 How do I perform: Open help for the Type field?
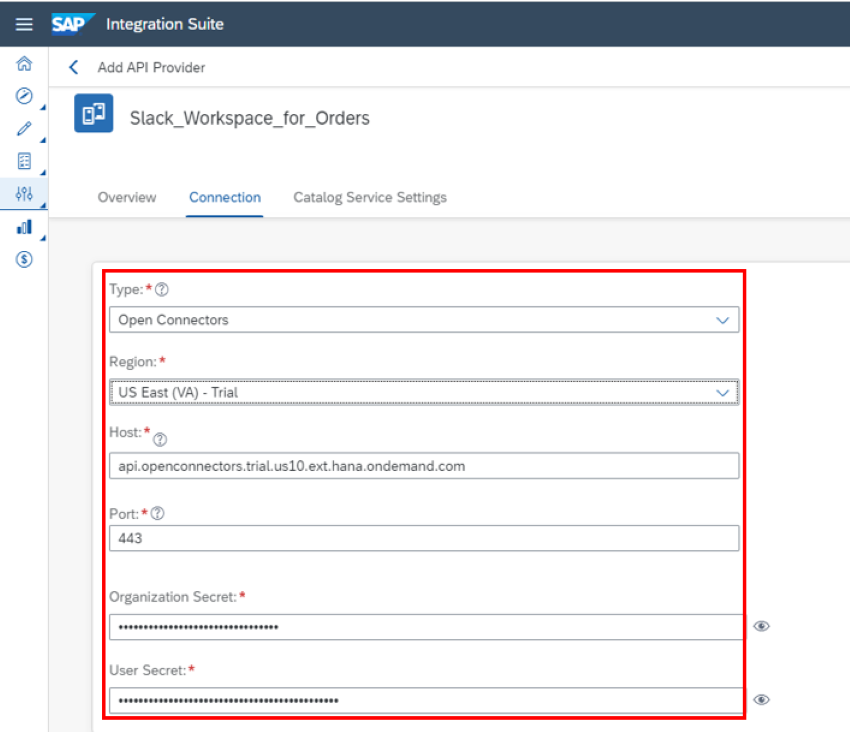[x=162, y=290]
